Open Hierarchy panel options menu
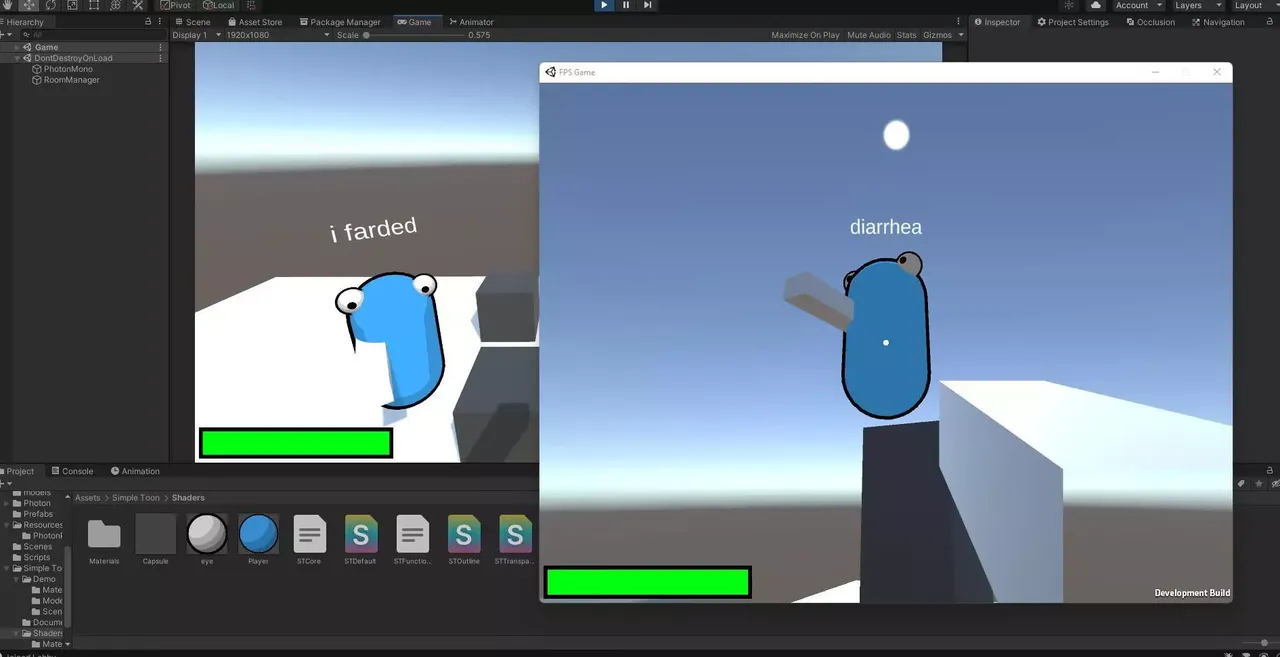 [x=162, y=22]
